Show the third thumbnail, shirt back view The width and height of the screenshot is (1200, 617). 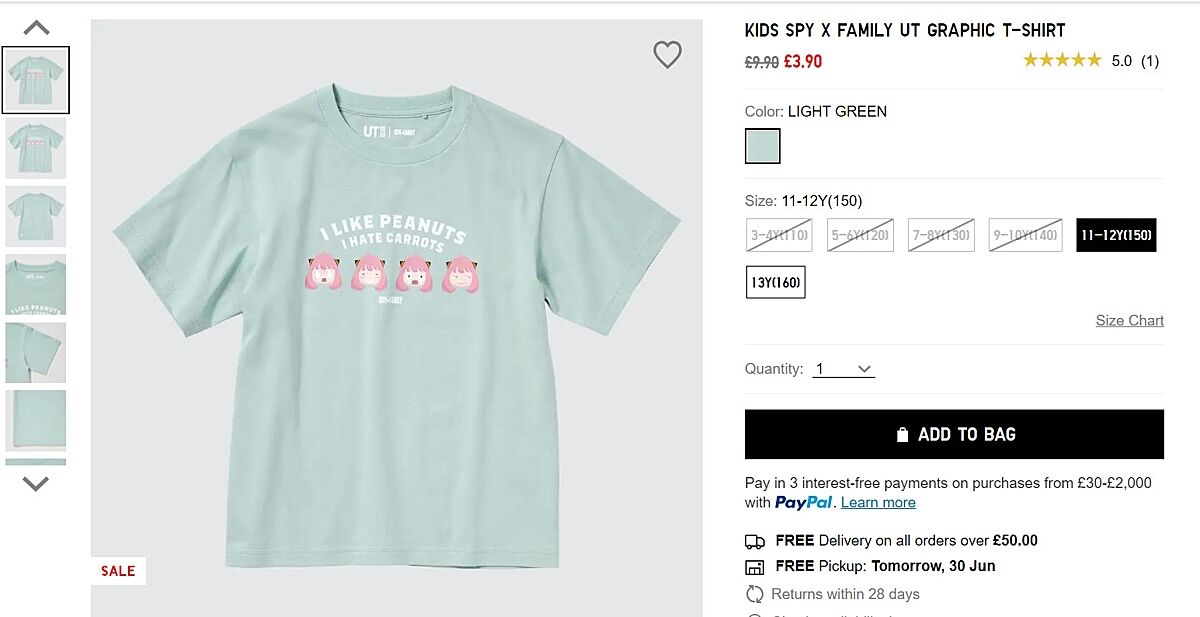[36, 216]
